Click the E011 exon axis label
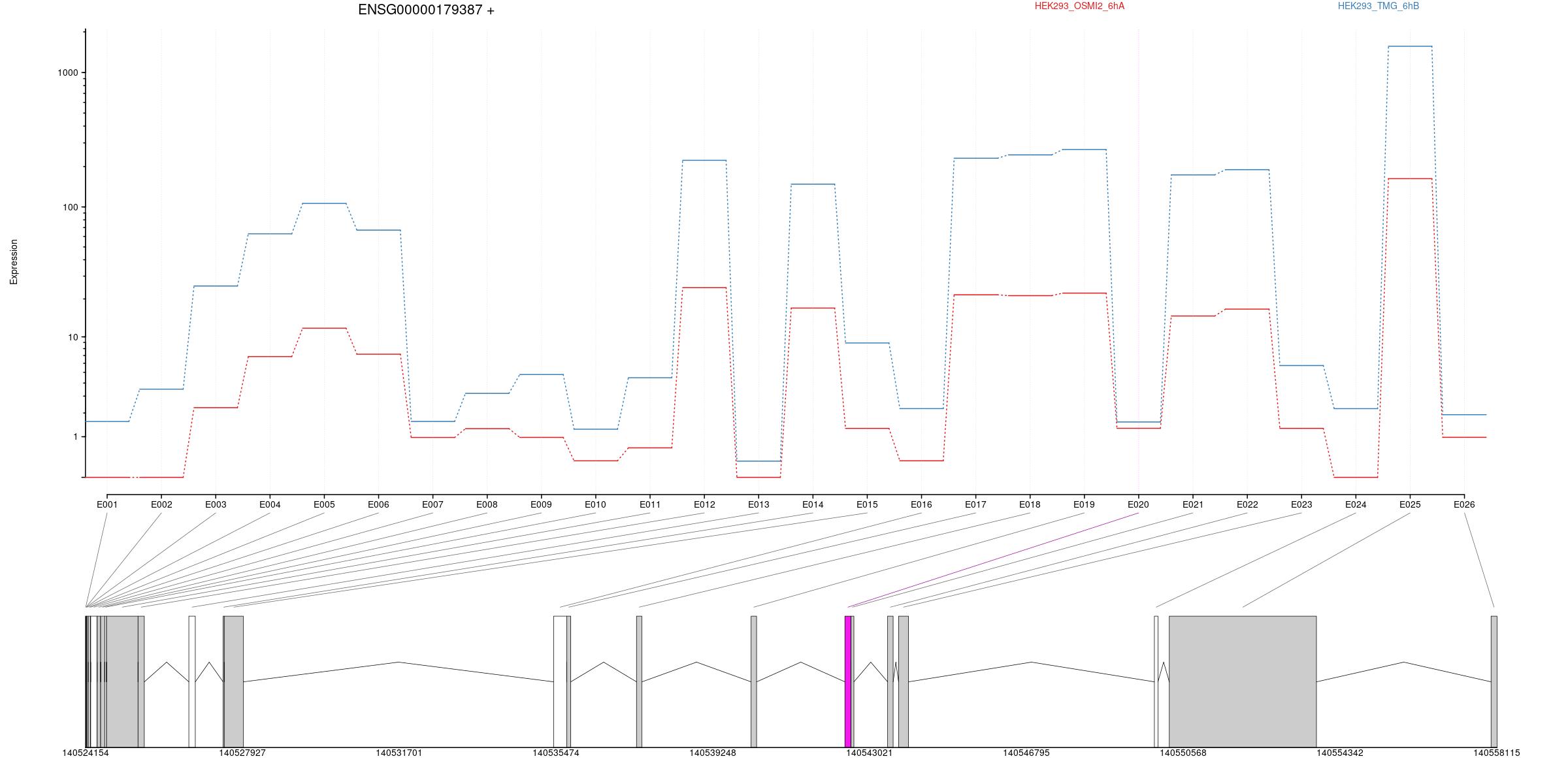 [x=650, y=504]
